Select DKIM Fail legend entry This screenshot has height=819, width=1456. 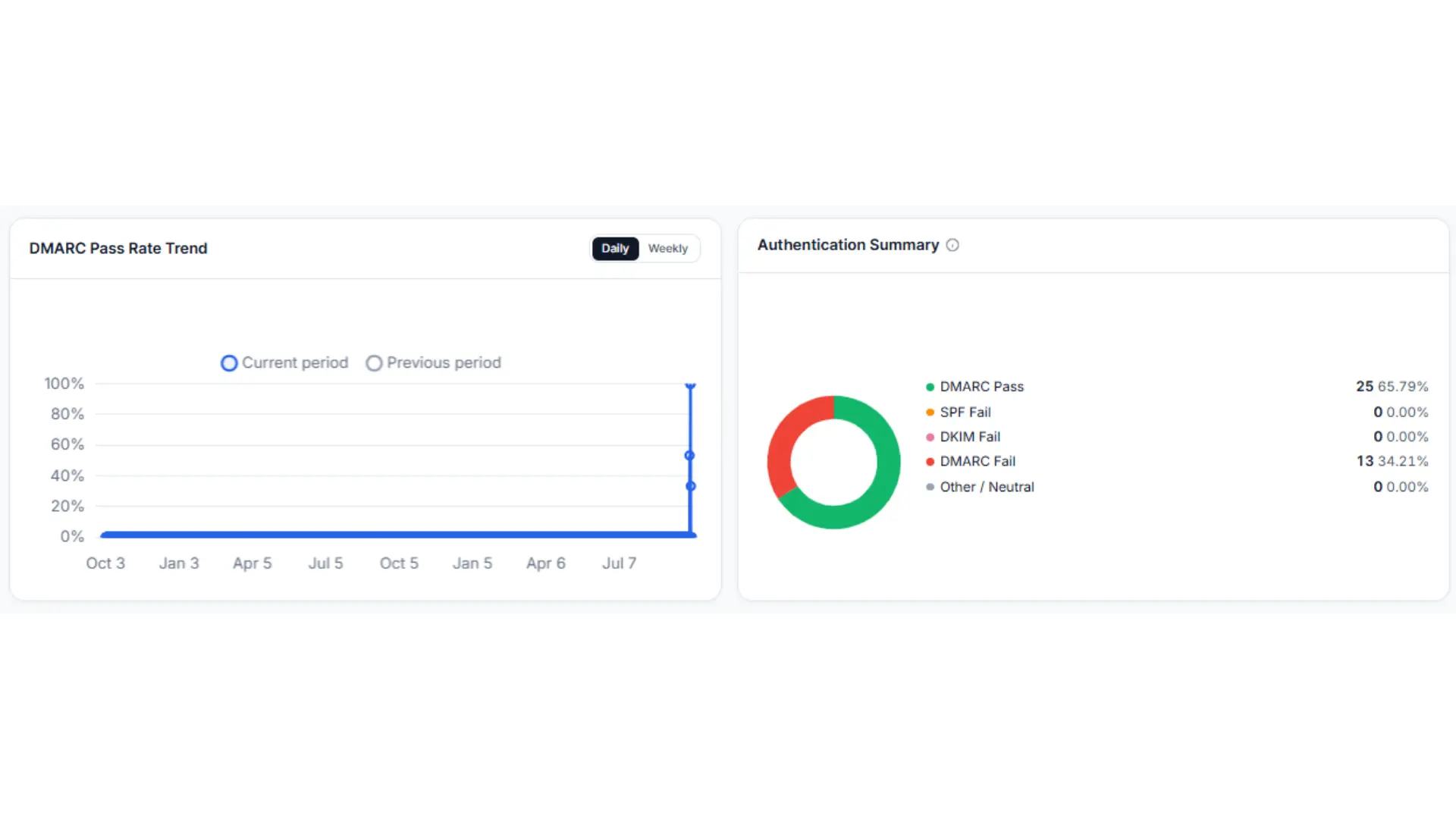(962, 437)
